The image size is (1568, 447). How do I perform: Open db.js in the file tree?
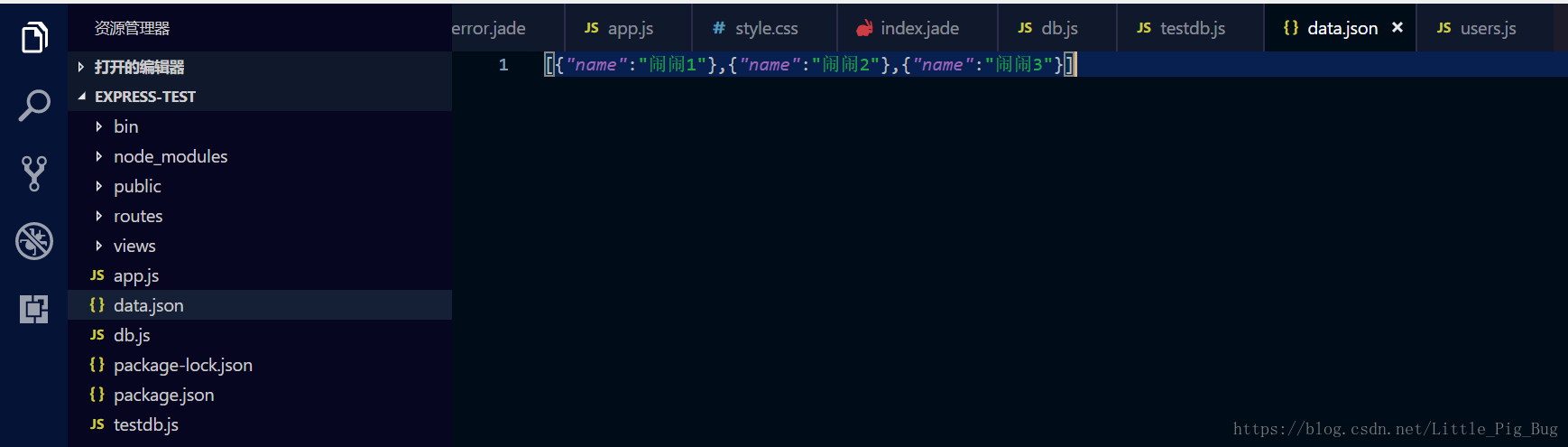tap(260, 335)
